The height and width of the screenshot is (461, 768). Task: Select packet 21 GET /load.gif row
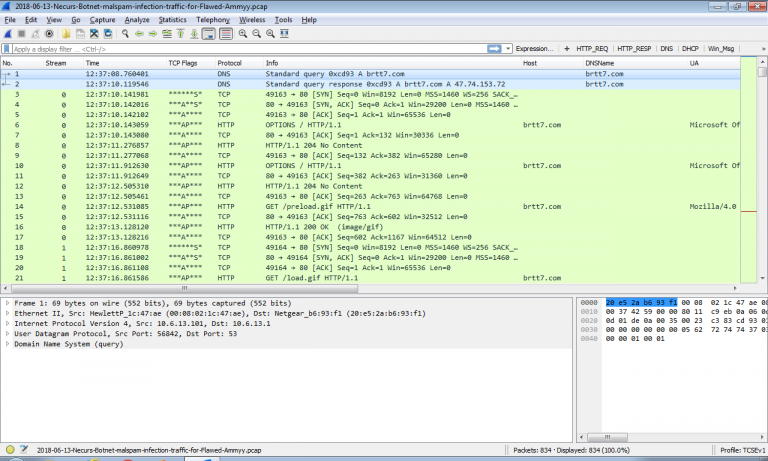click(370, 278)
